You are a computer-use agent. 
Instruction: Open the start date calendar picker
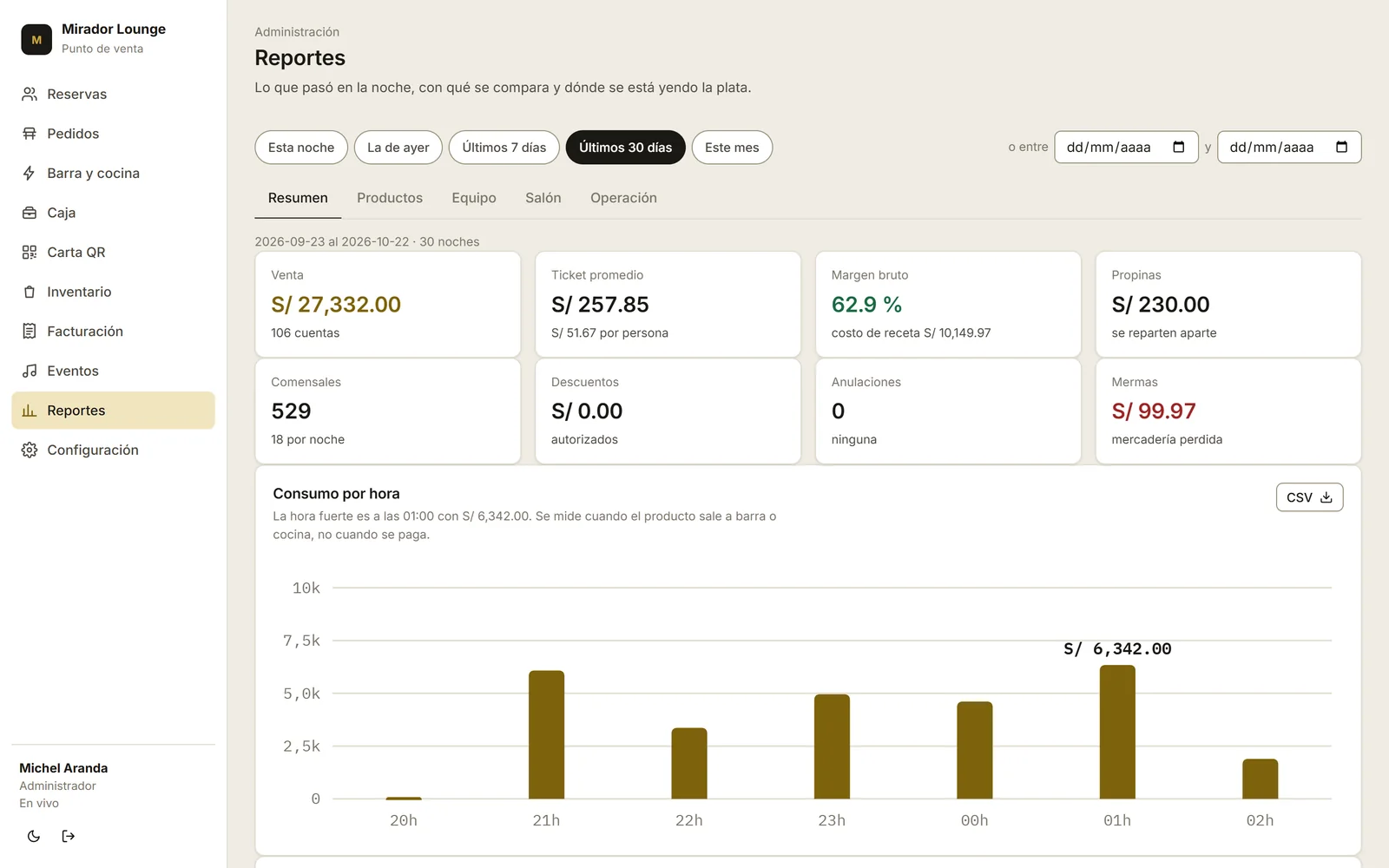pyautogui.click(x=1178, y=147)
